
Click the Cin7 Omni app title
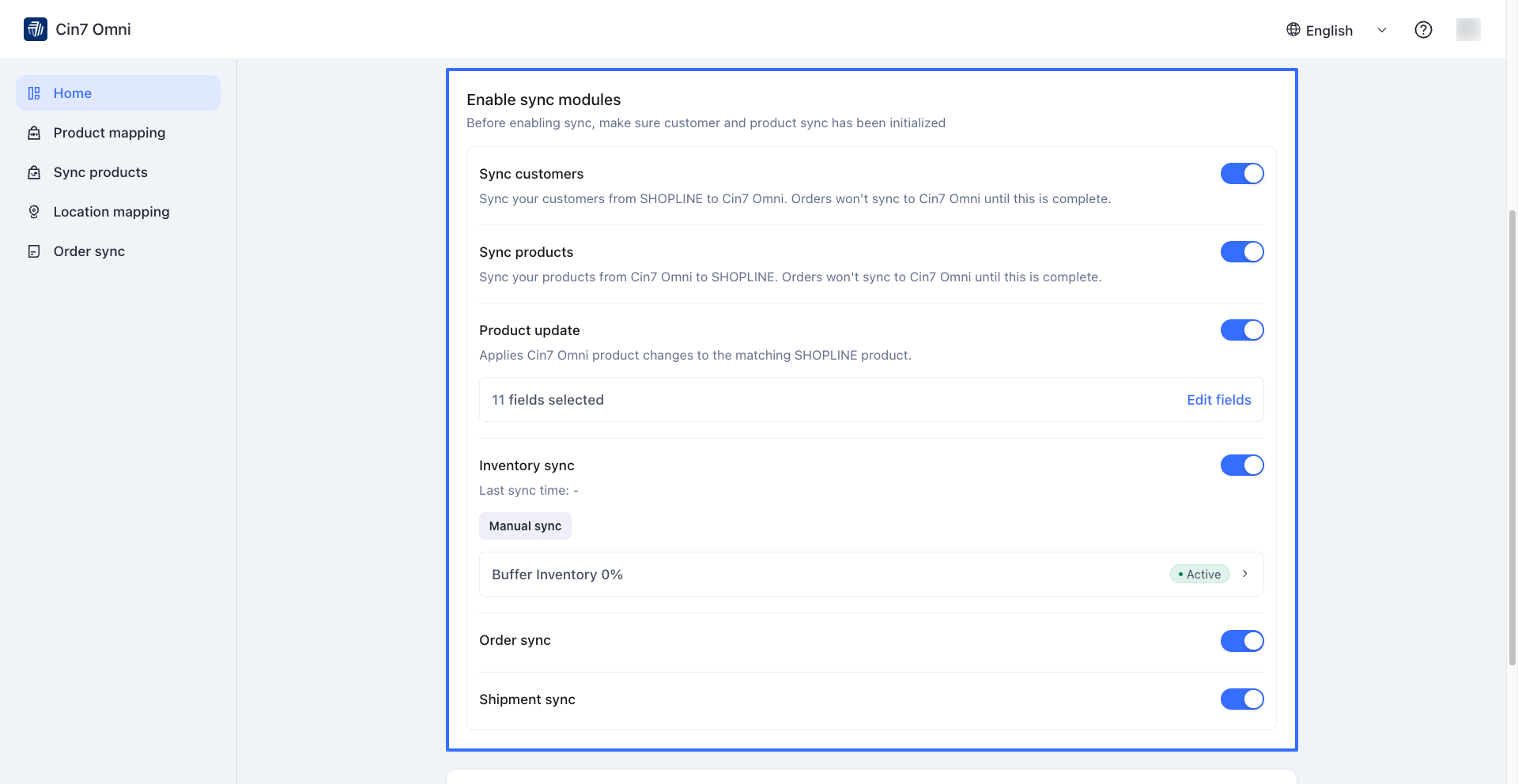click(93, 29)
